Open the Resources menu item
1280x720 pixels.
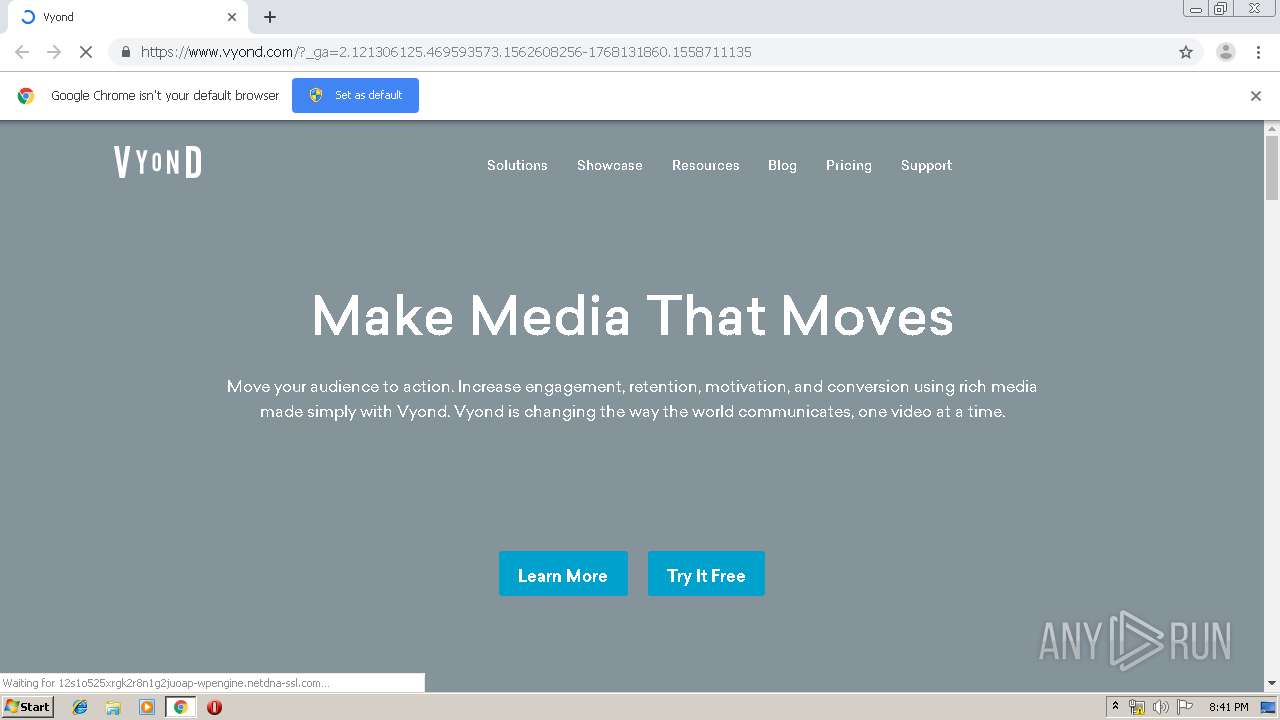pyautogui.click(x=706, y=165)
